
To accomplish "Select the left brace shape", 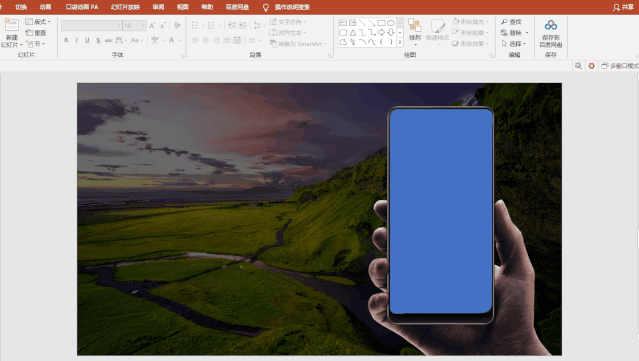I will click(x=381, y=42).
